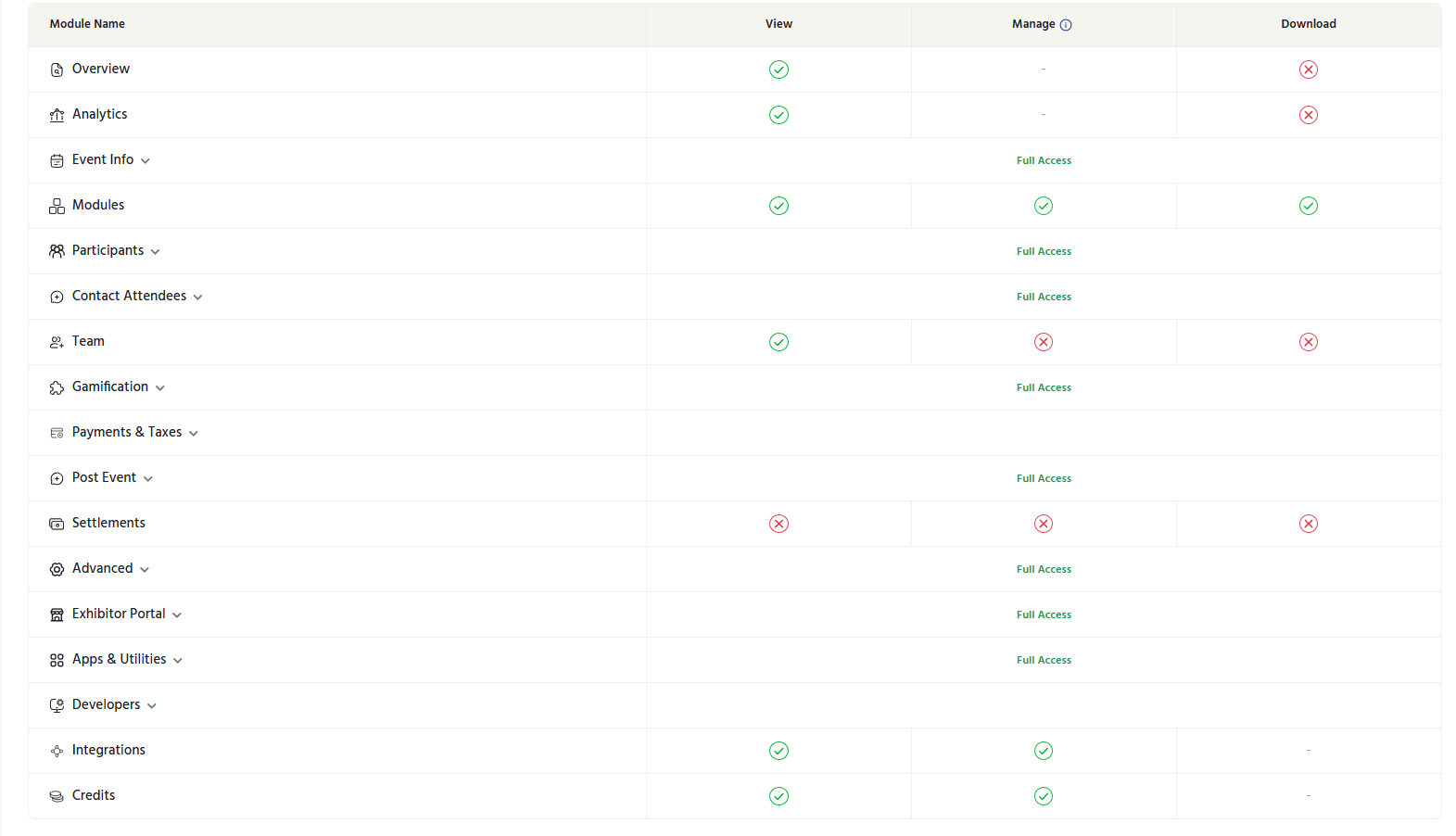Click the Payments & Taxes icon
Image resolution: width=1456 pixels, height=836 pixels.
(57, 433)
